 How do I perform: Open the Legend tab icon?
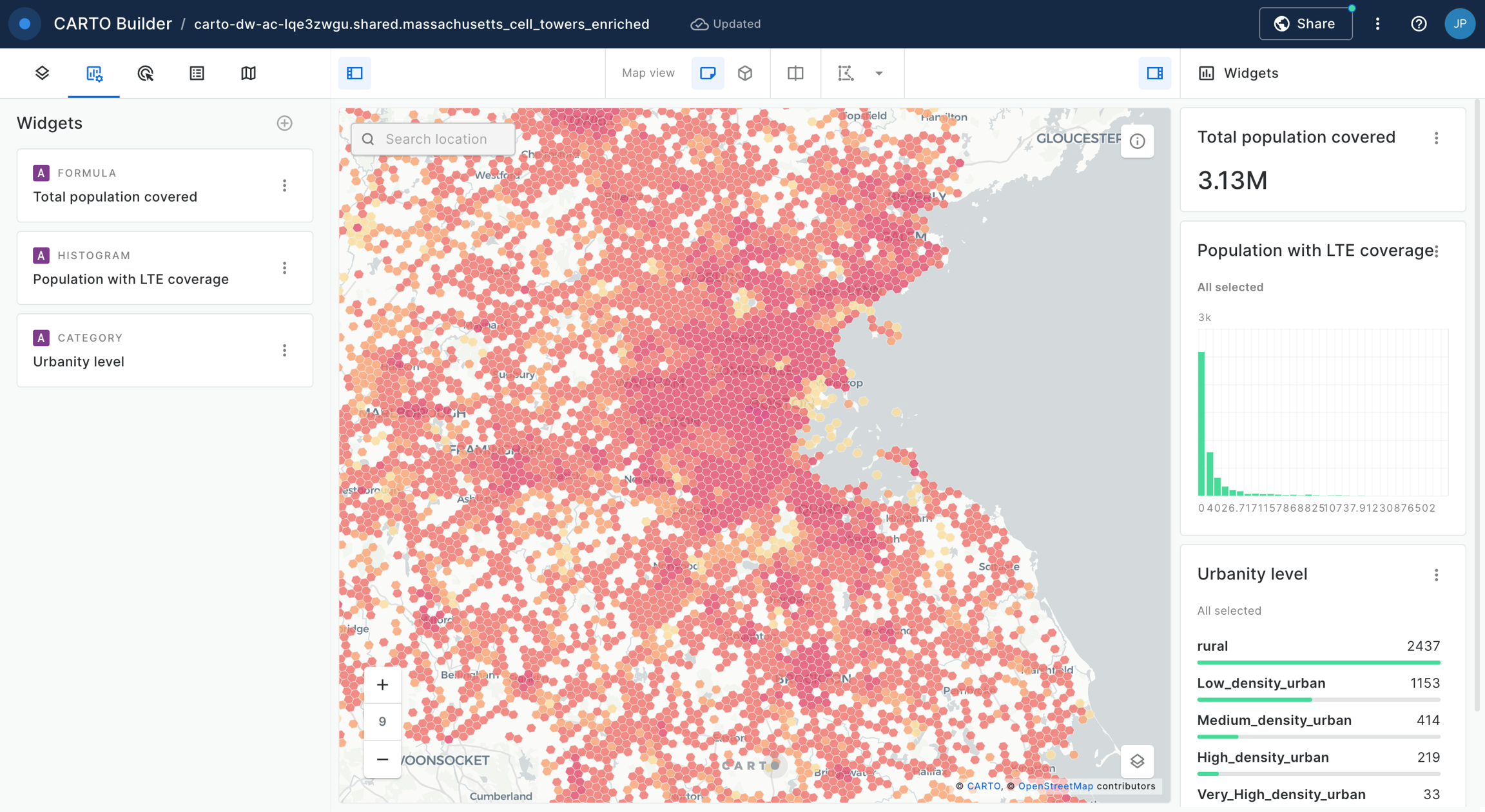click(x=197, y=73)
